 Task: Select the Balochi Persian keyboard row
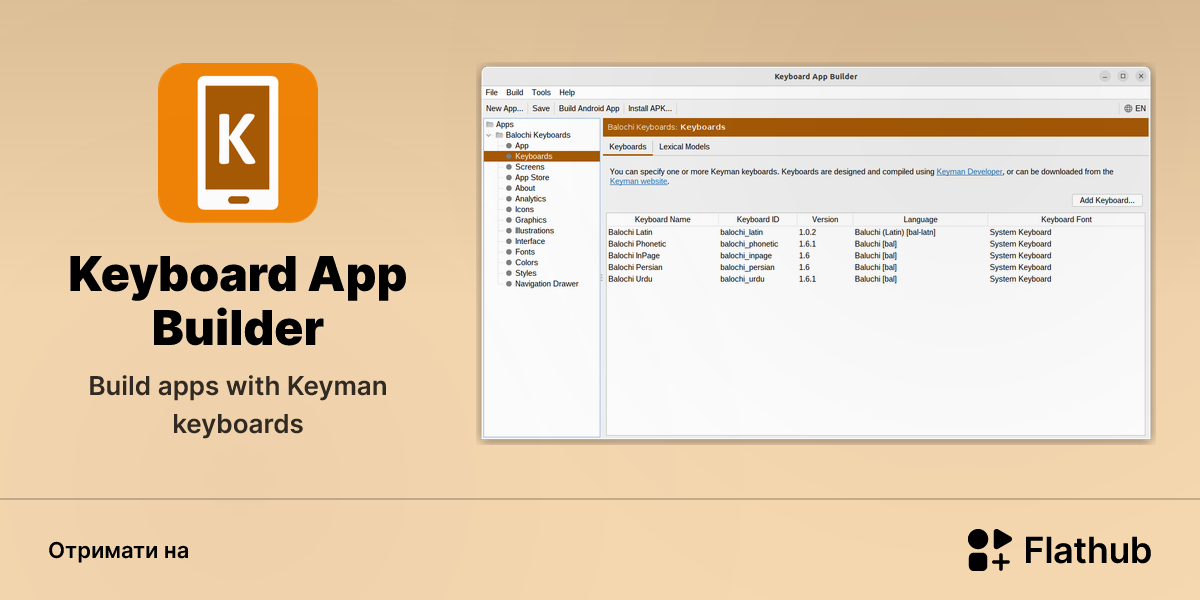point(875,267)
